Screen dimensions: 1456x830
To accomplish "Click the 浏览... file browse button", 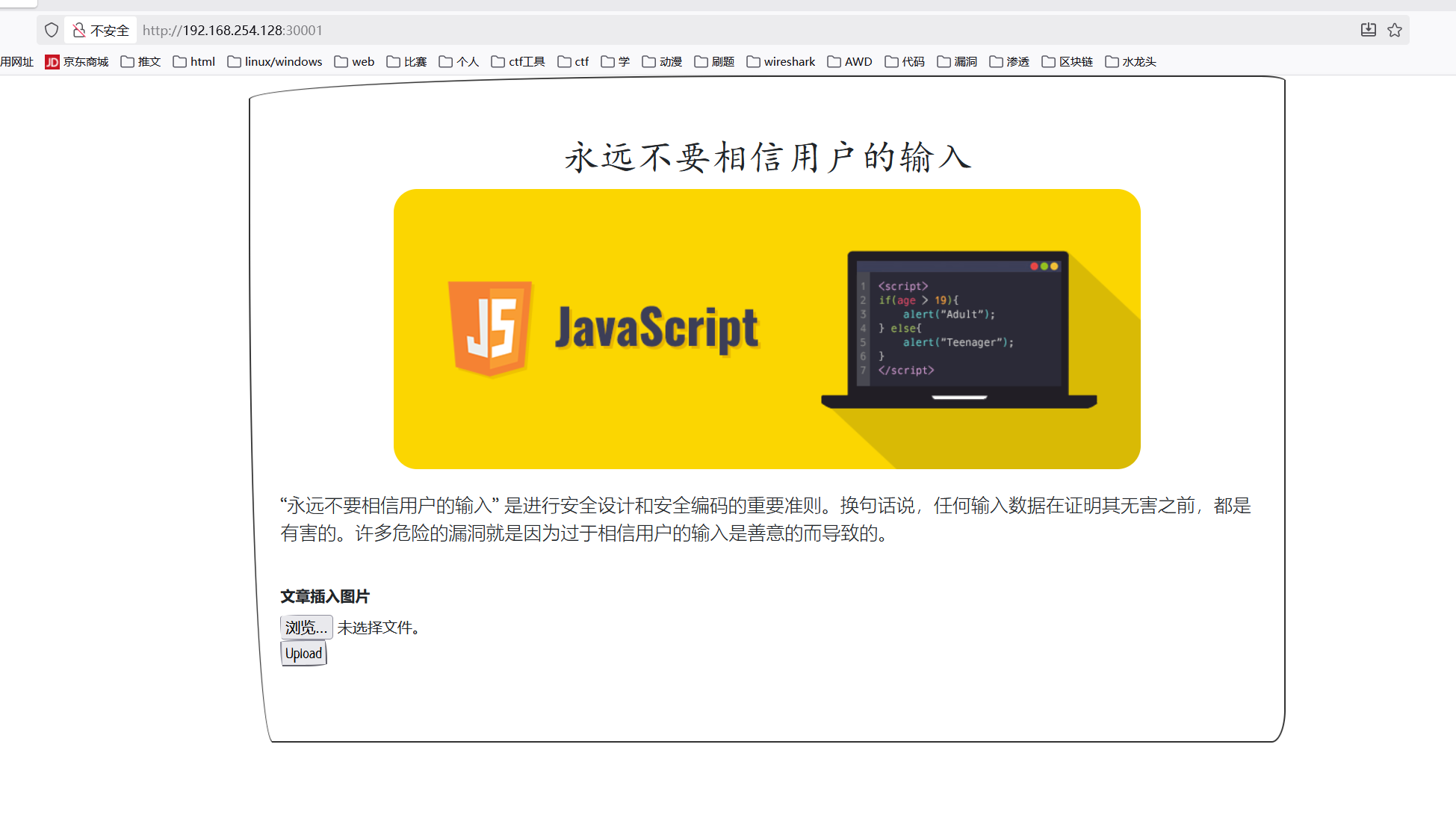I will pyautogui.click(x=306, y=628).
